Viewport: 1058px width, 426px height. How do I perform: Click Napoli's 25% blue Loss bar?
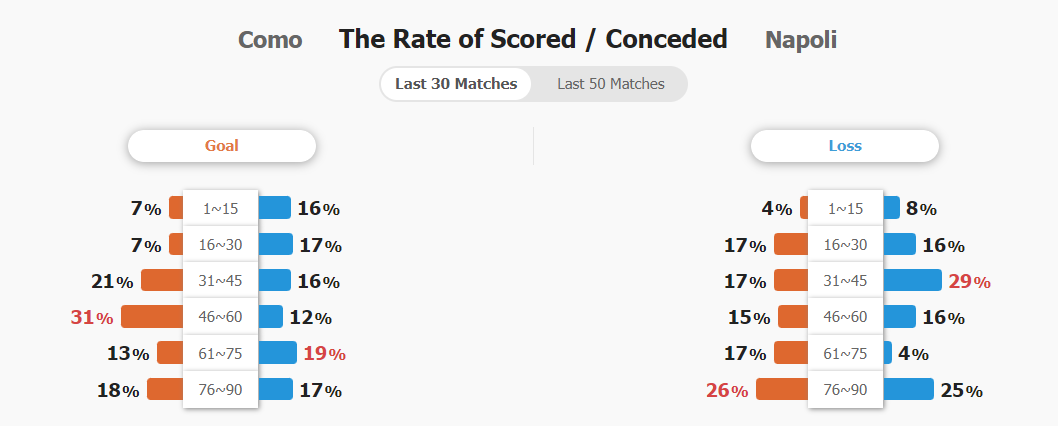[x=908, y=390]
